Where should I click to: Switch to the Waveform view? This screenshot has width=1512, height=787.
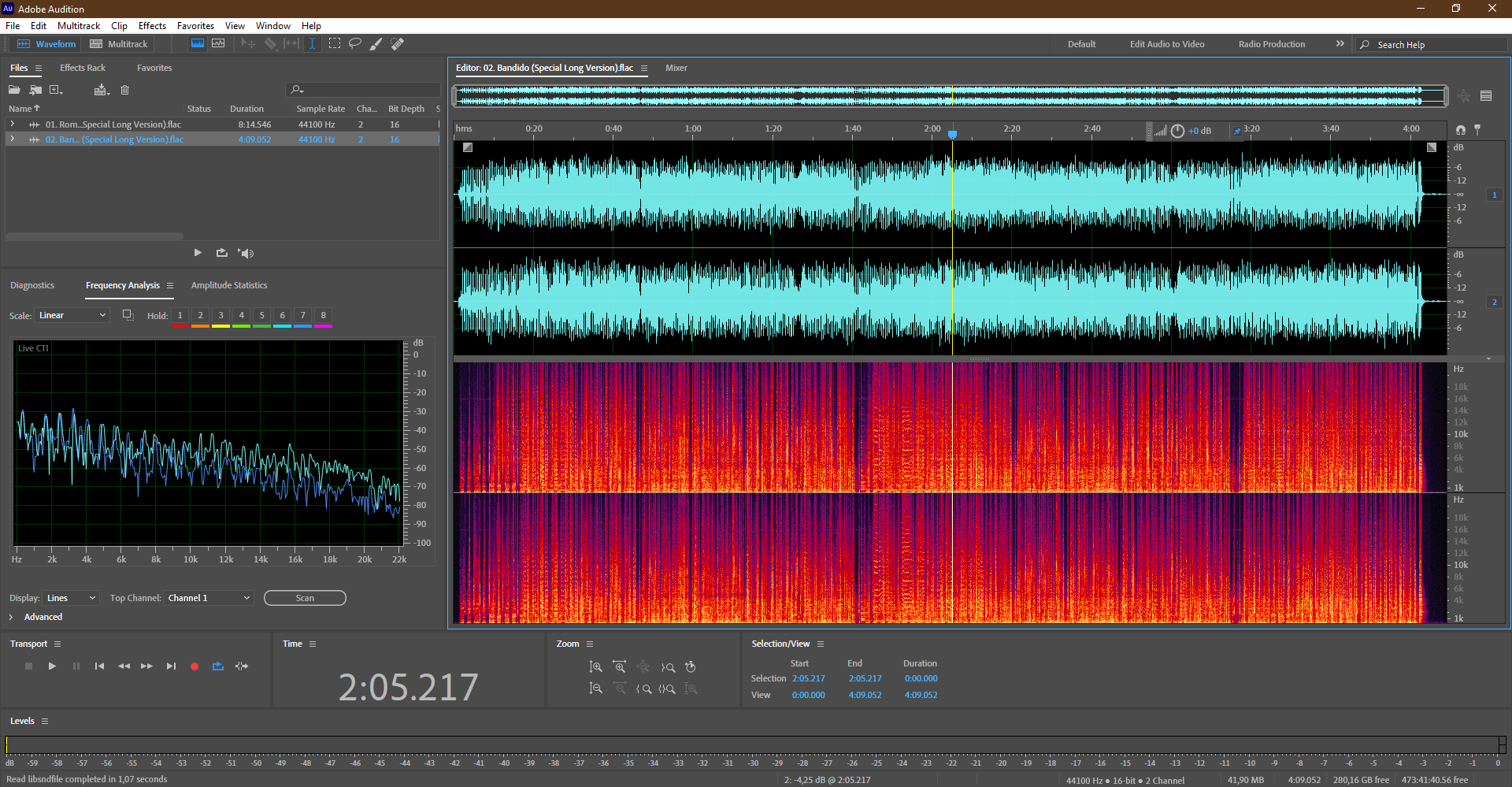(46, 44)
